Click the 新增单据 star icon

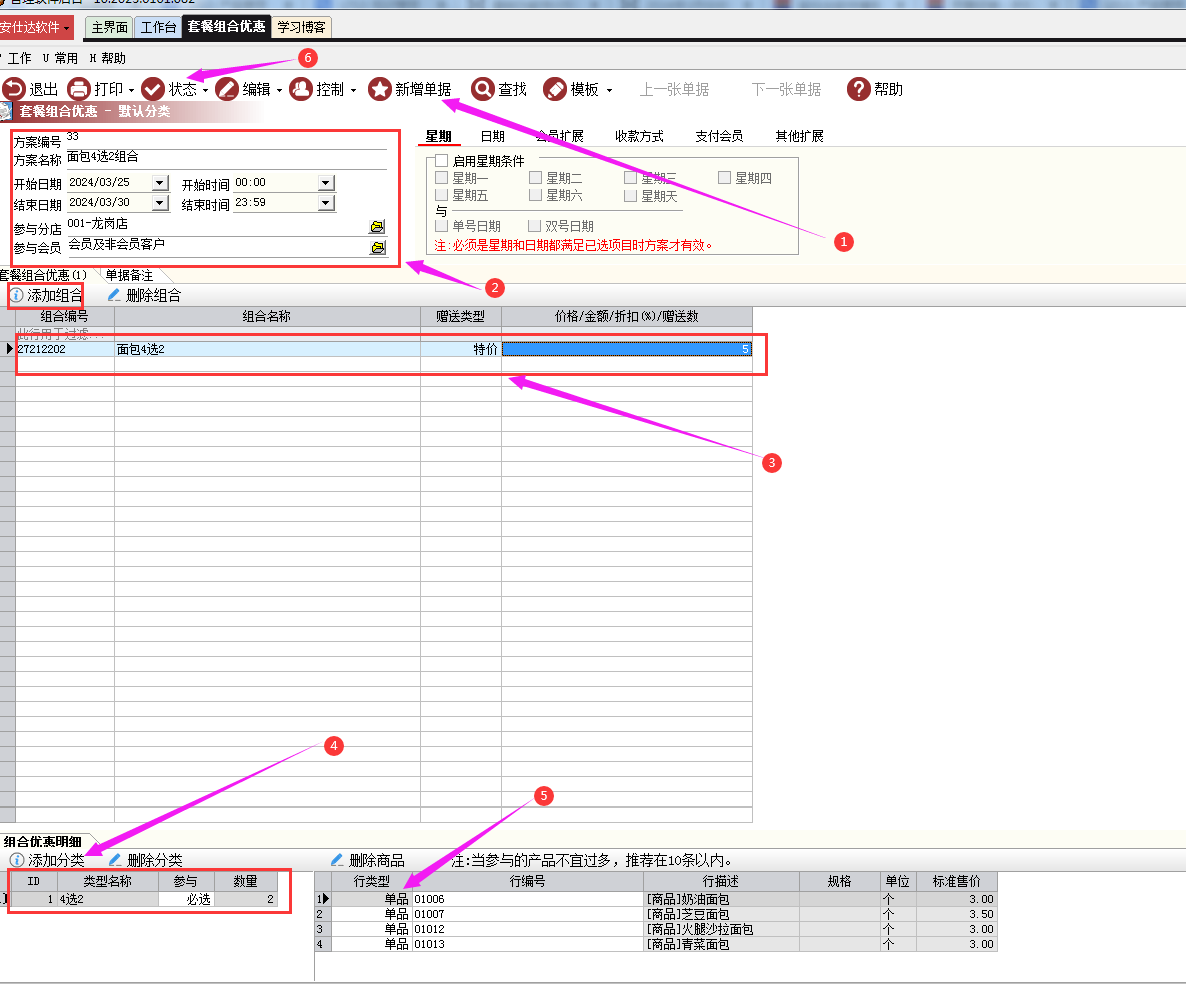[x=380, y=89]
